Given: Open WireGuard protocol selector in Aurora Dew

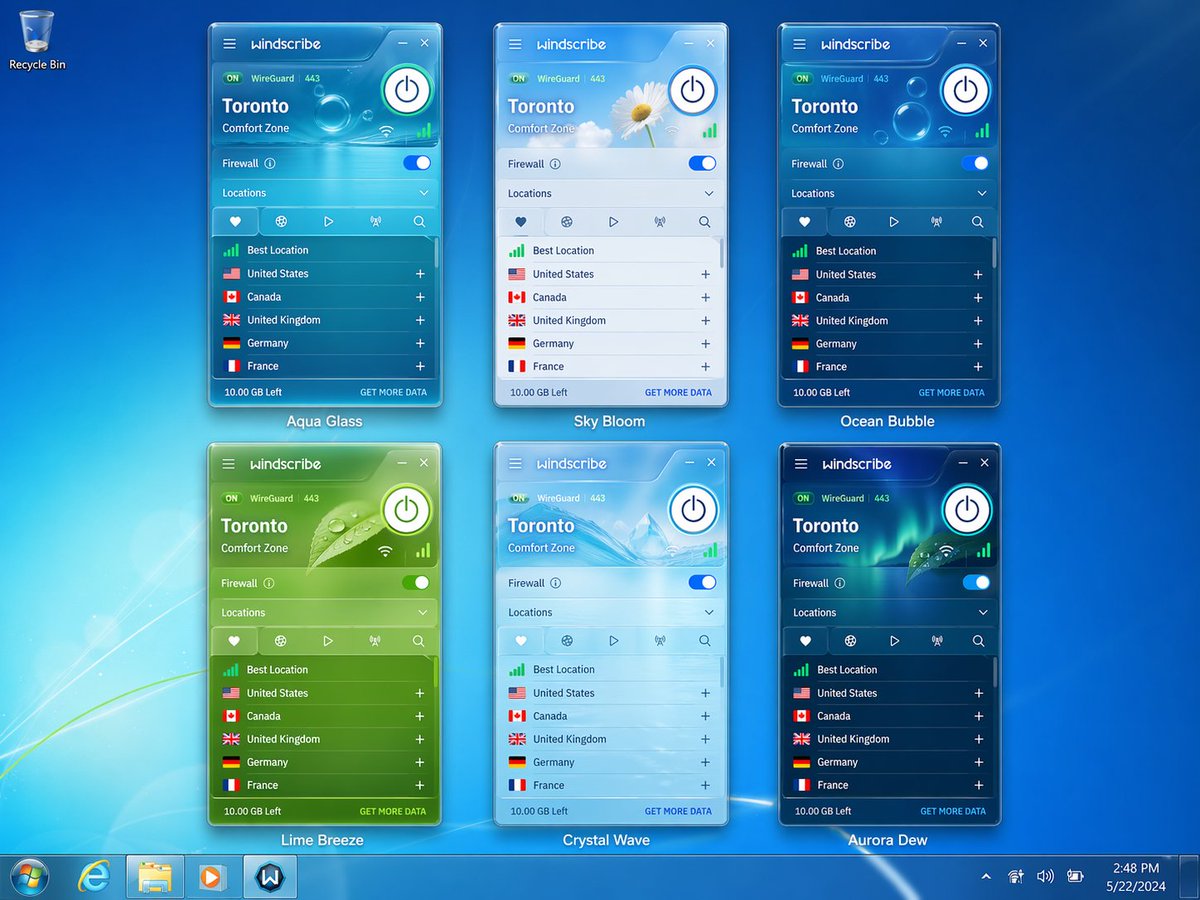Looking at the screenshot, I should tap(841, 498).
